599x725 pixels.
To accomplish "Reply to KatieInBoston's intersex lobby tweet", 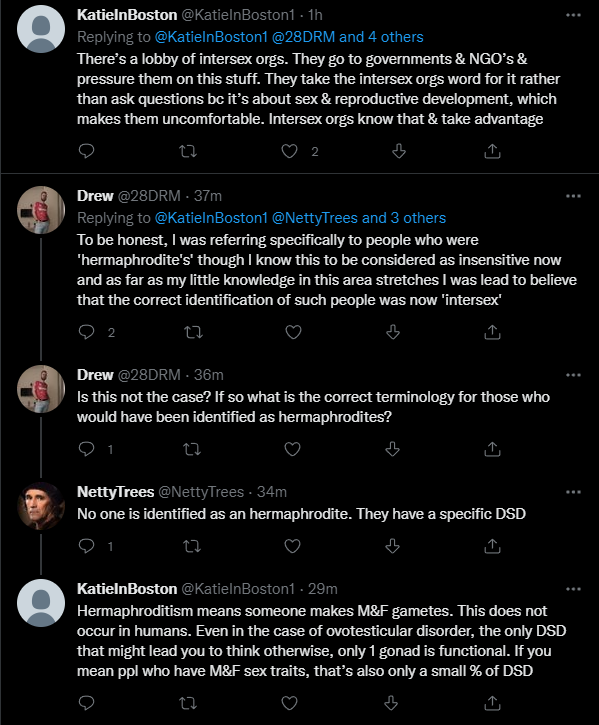I will coord(86,151).
